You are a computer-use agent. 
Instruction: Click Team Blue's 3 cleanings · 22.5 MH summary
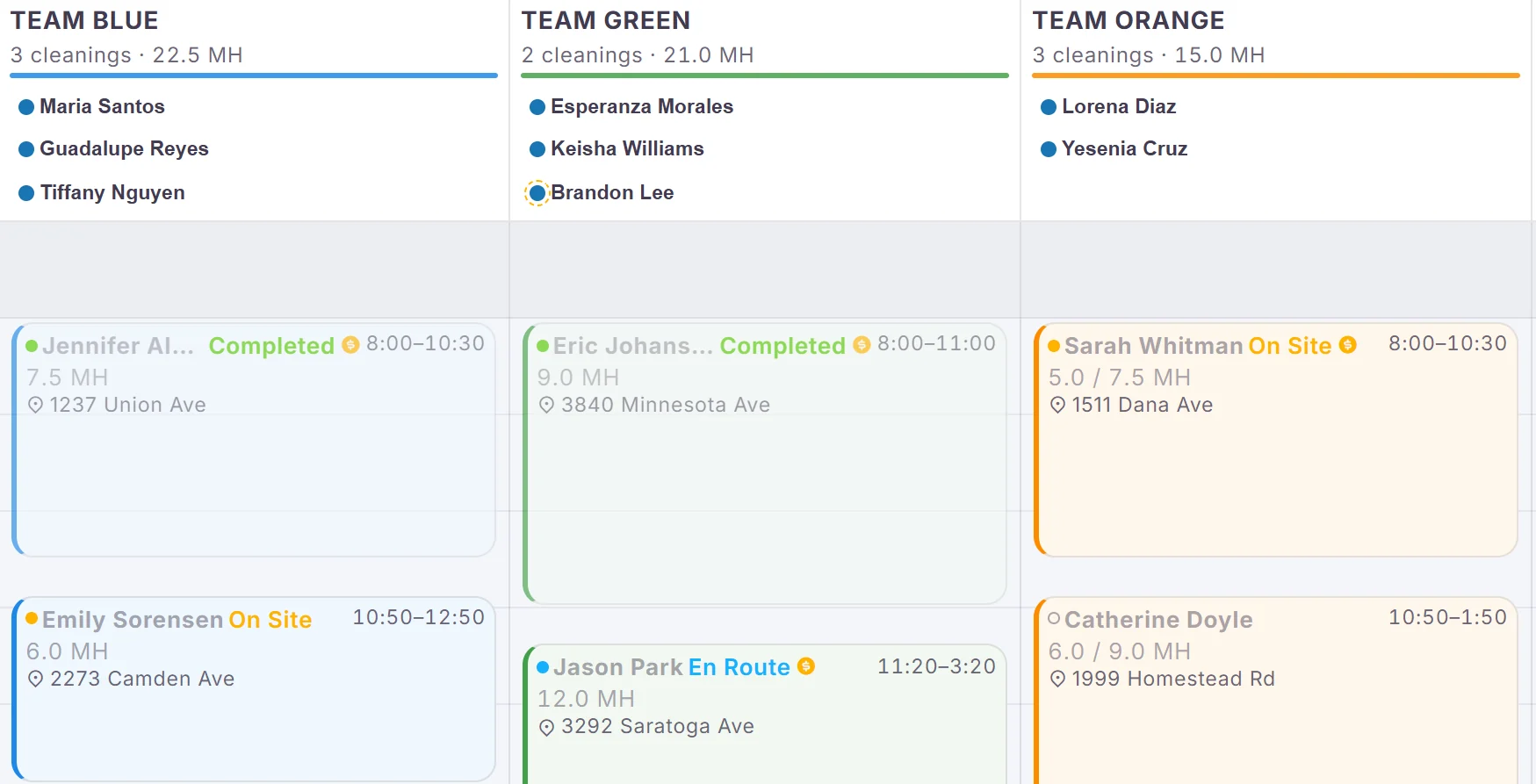tap(126, 55)
